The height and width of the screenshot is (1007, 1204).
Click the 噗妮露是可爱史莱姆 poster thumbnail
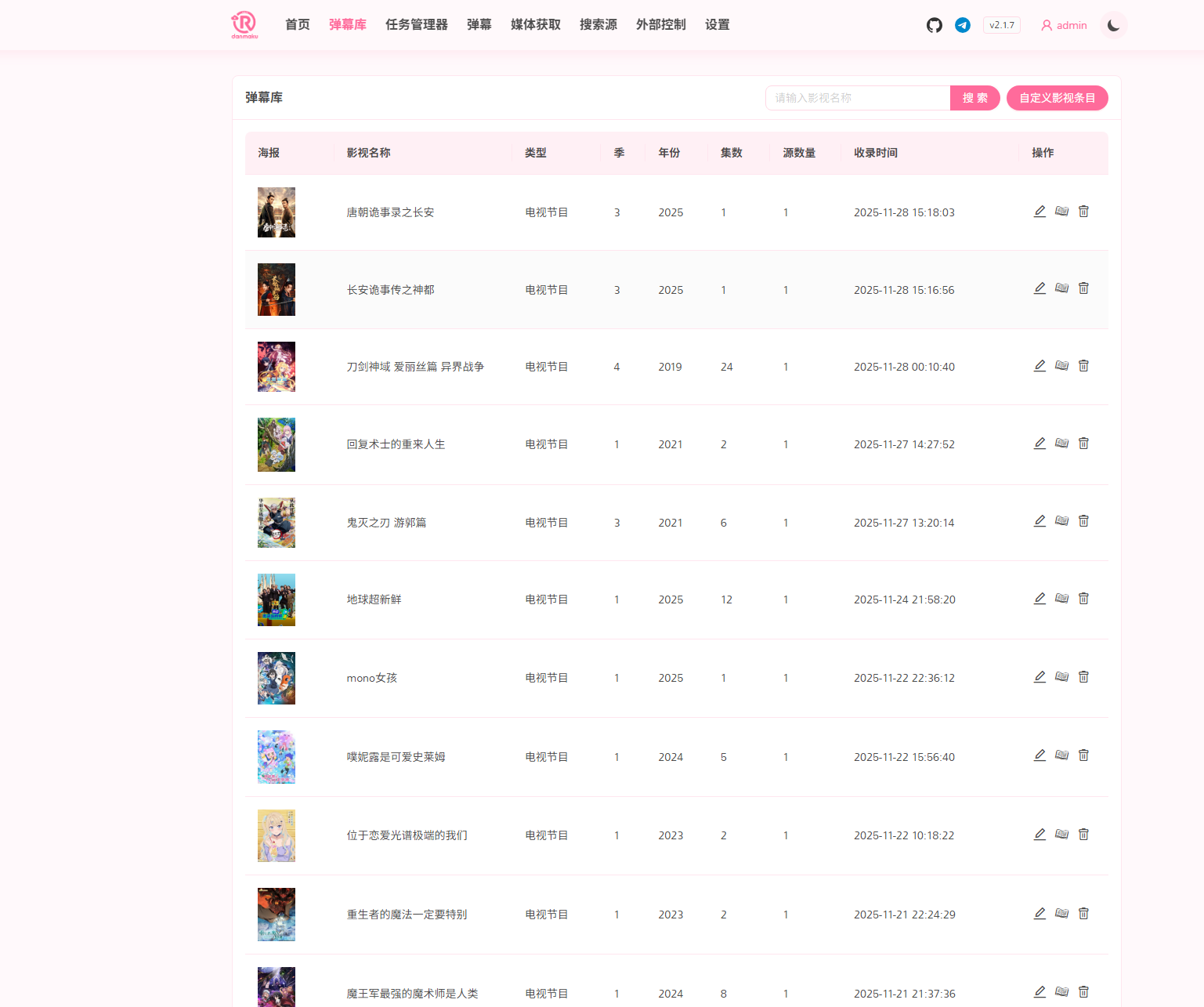(277, 757)
